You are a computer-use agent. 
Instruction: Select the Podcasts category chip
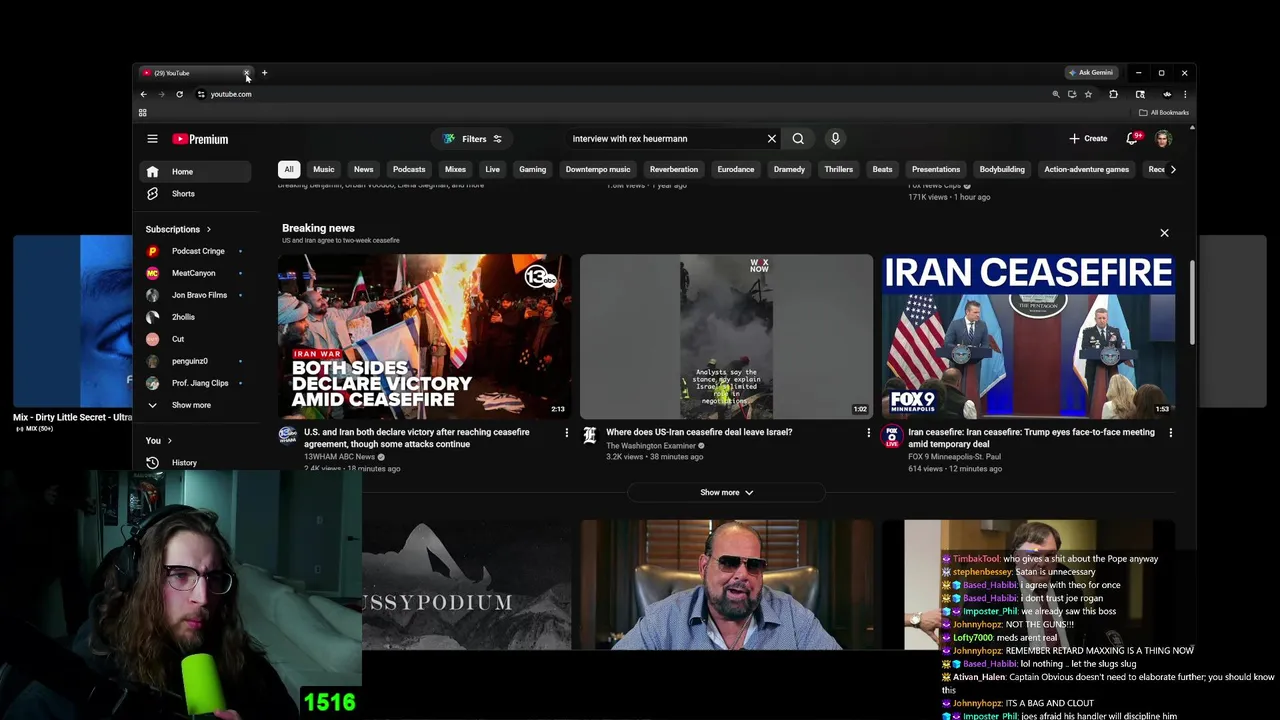409,169
